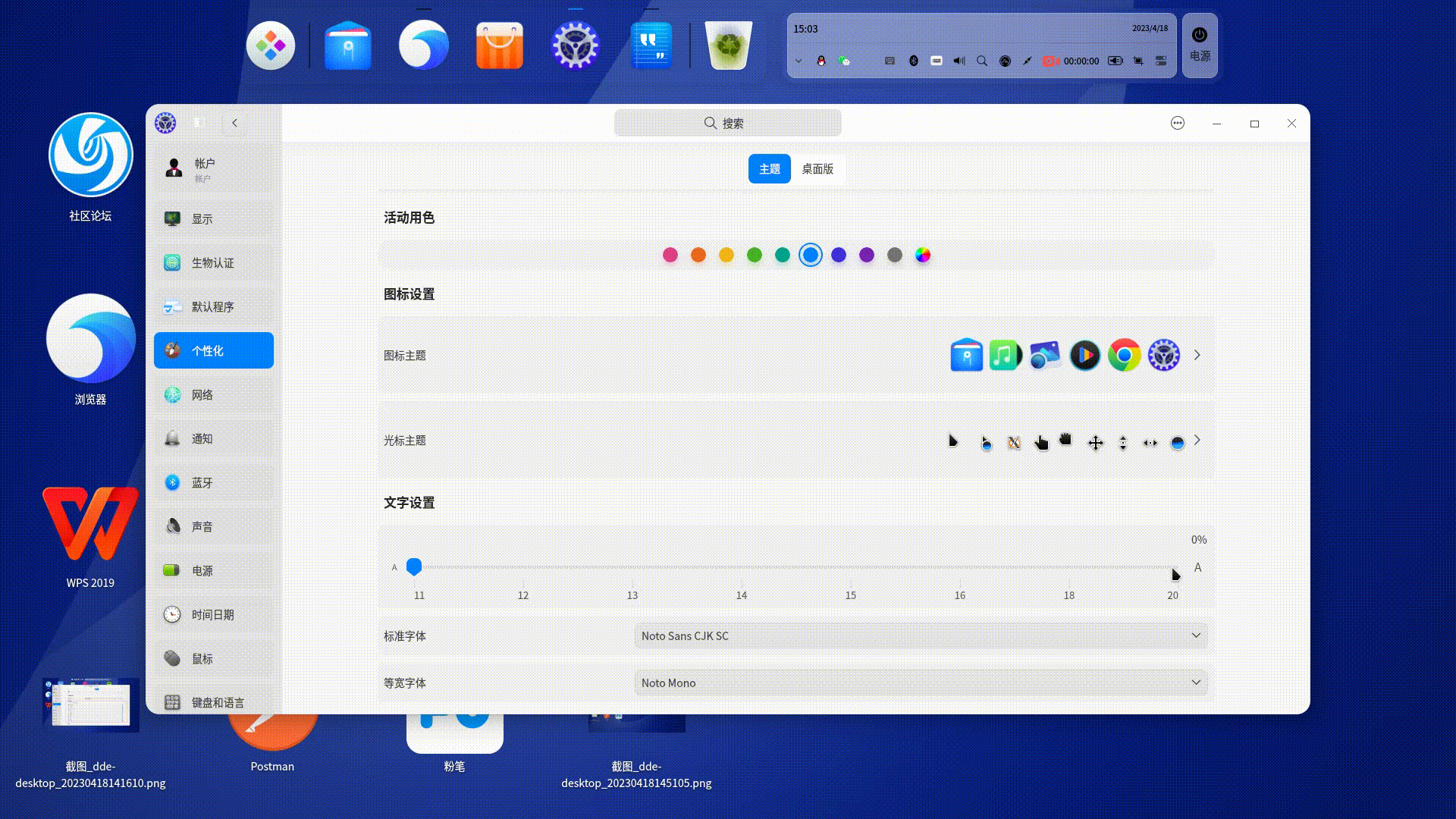1456x819 pixels.
Task: Select the 主题 tab
Action: tap(769, 169)
